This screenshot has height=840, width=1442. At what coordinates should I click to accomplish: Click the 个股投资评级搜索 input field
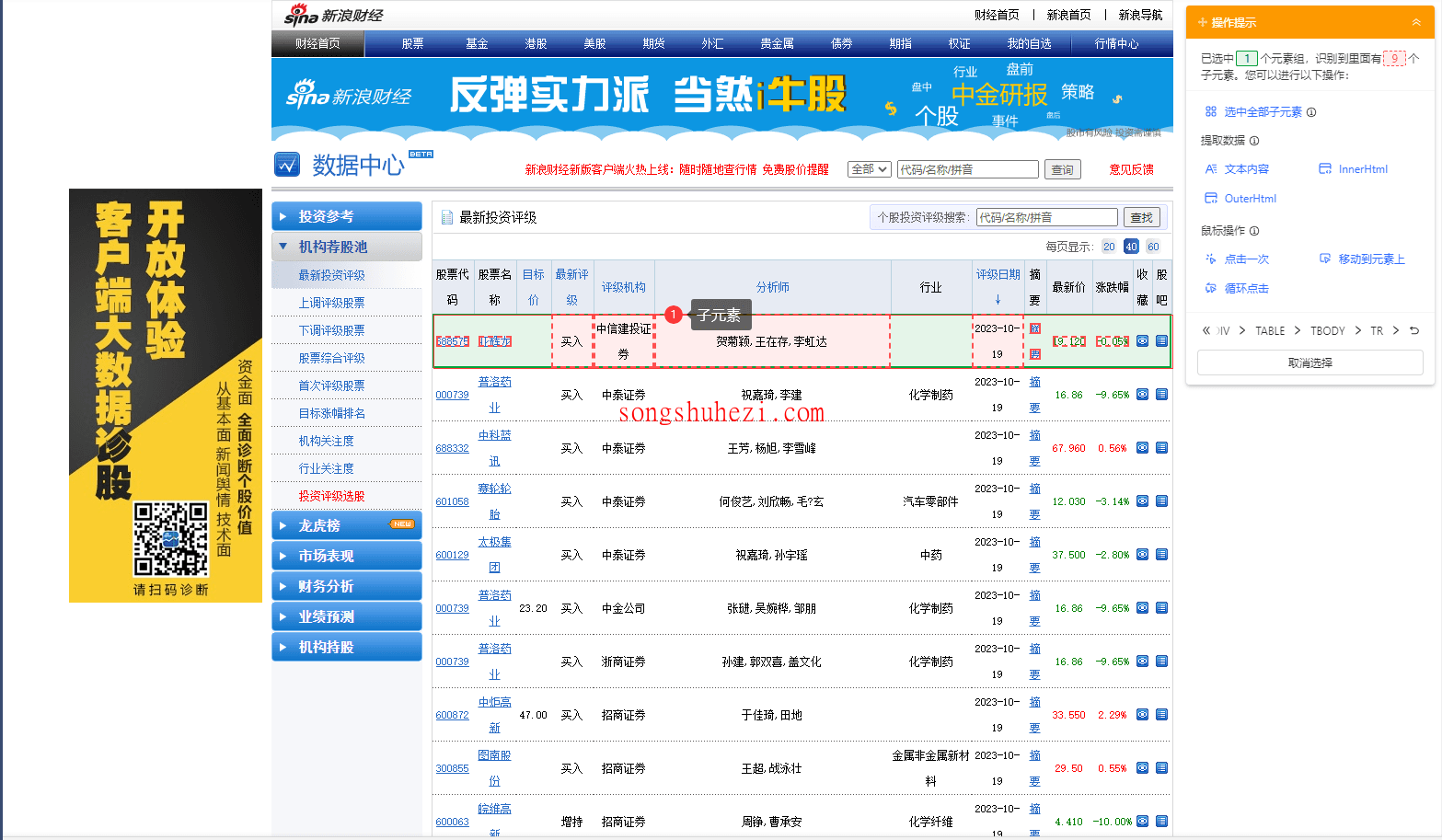(x=1047, y=217)
